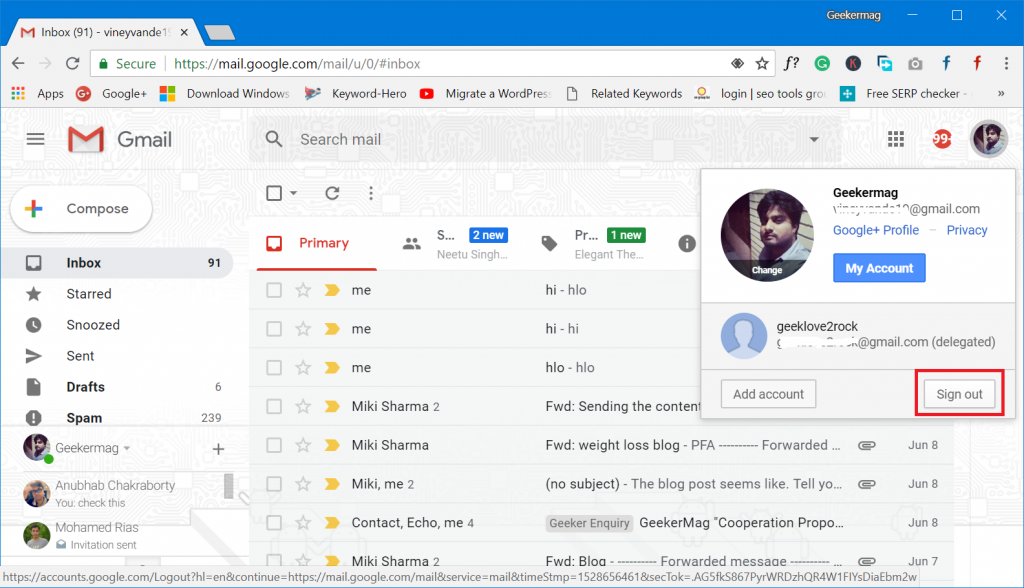Bookmark the page with the star icon
The height and width of the screenshot is (588, 1024).
[x=762, y=63]
